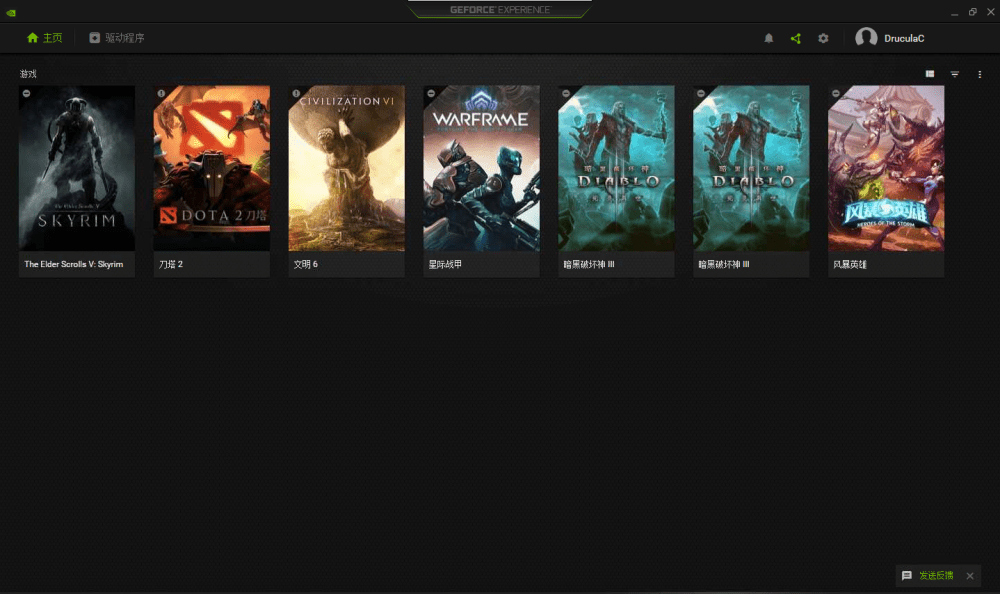Viewport: 1000px width, 594px height.
Task: Click the status badge on the Heroes of the Storm cover
Action: tap(835, 93)
